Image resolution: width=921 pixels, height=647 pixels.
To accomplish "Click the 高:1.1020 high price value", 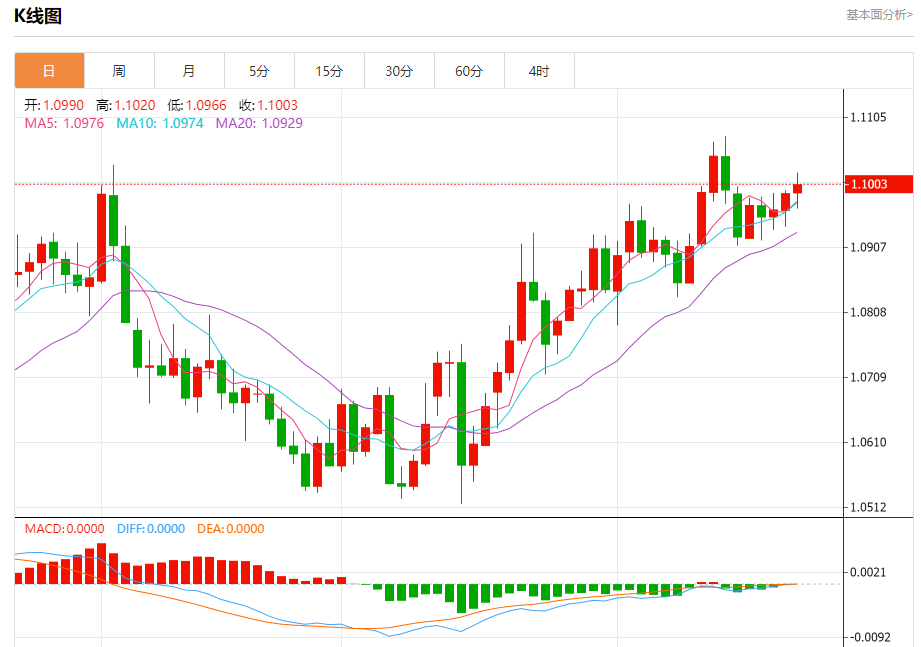I will point(126,105).
